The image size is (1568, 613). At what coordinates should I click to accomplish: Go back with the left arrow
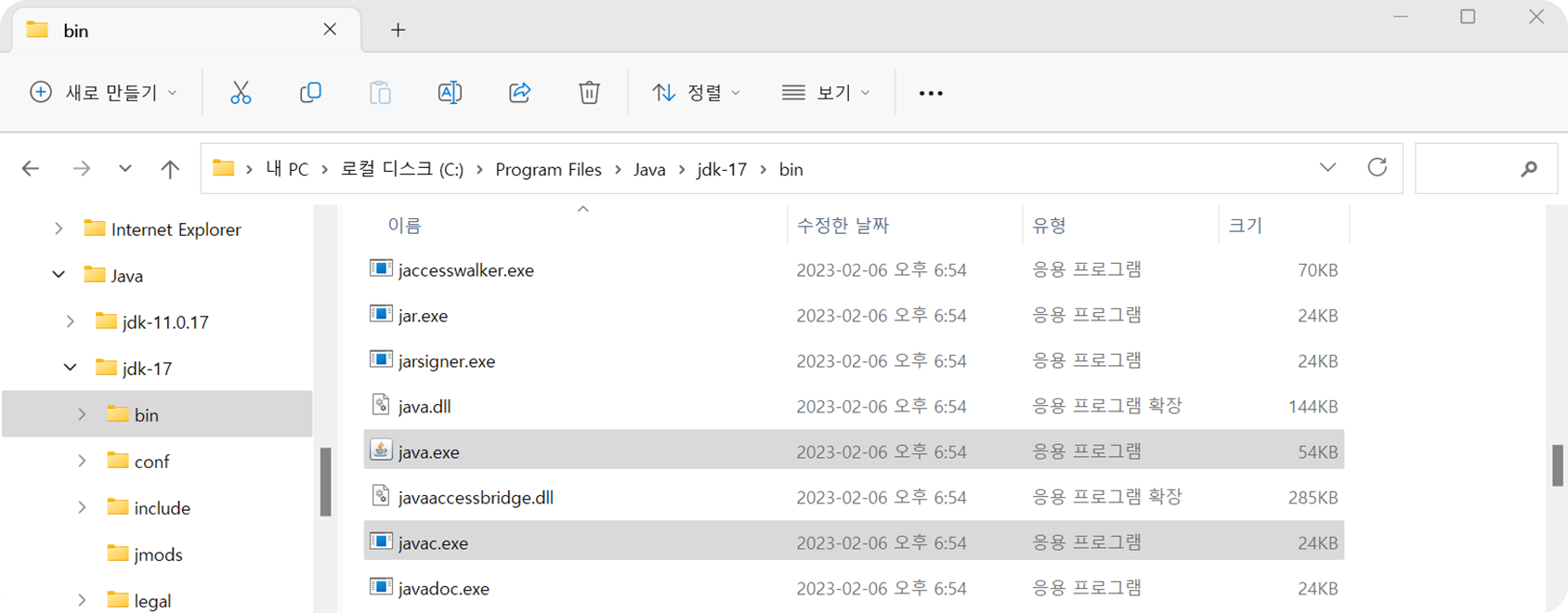click(31, 168)
